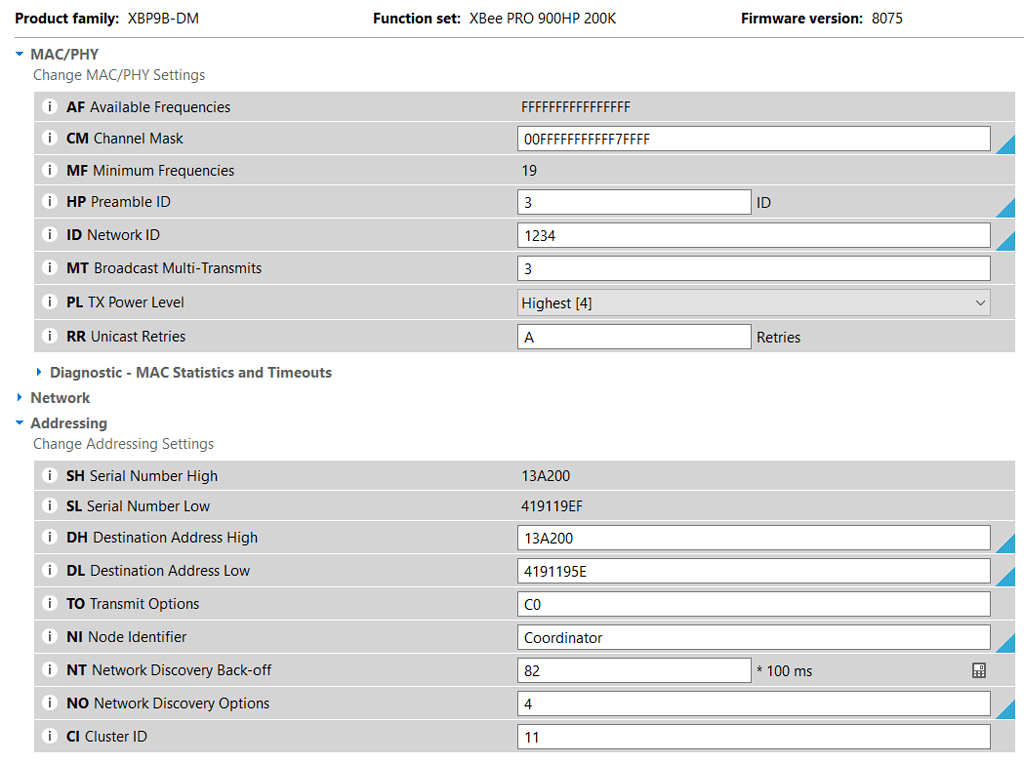
Task: Collapse the MAC/PHY settings section
Action: (17, 53)
